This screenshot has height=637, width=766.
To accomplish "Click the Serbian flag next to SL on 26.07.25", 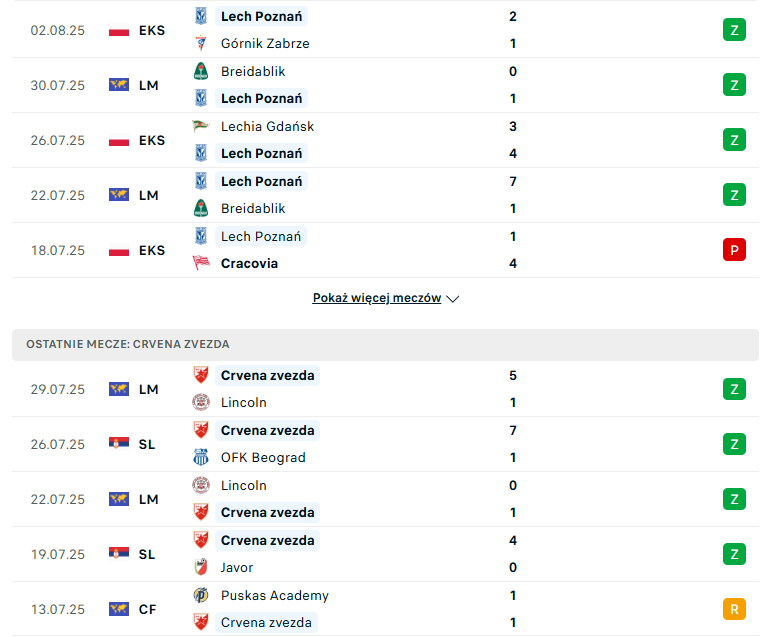I will click(x=119, y=444).
